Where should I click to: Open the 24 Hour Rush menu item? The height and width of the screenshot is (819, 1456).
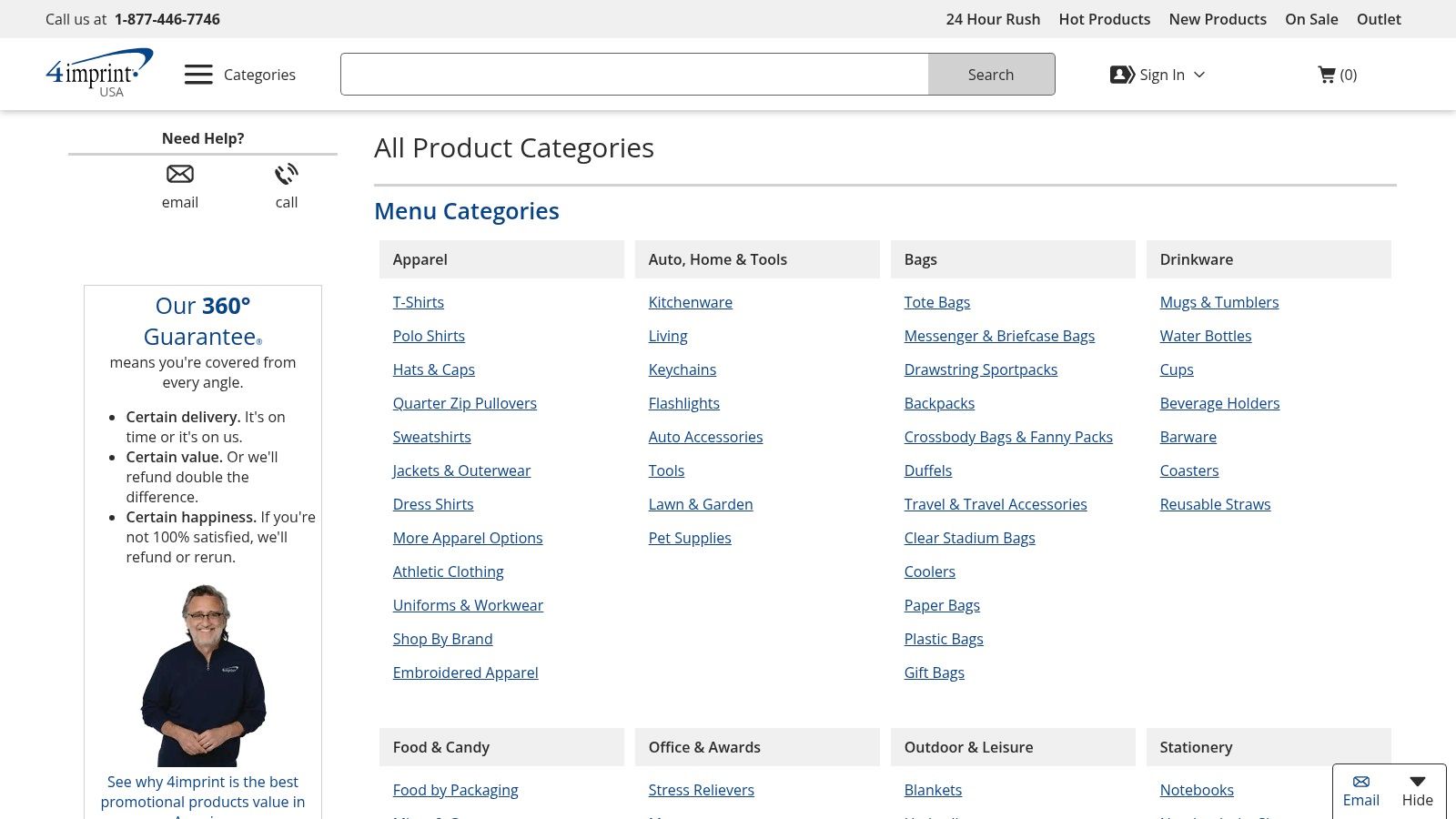tap(993, 19)
